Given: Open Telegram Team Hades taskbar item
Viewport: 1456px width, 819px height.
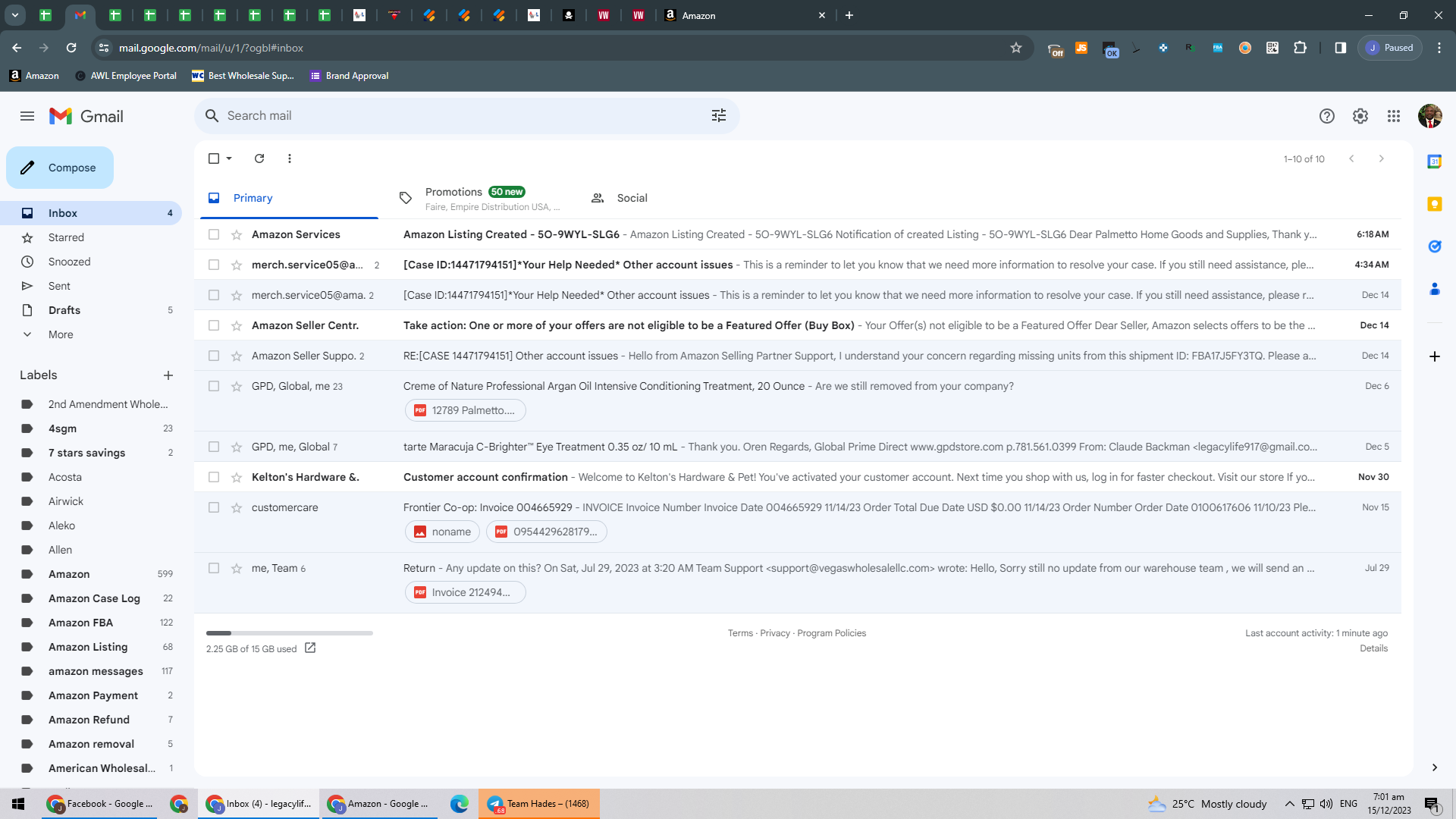Looking at the screenshot, I should pos(539,804).
